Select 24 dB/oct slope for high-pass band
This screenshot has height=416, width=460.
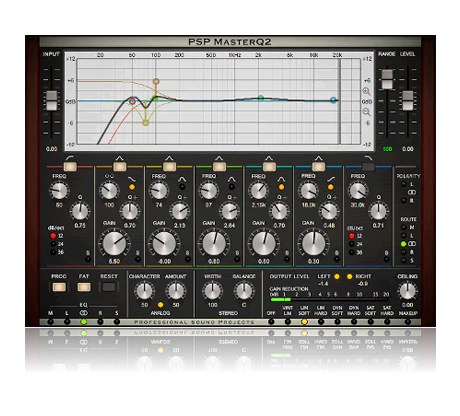tap(53, 244)
